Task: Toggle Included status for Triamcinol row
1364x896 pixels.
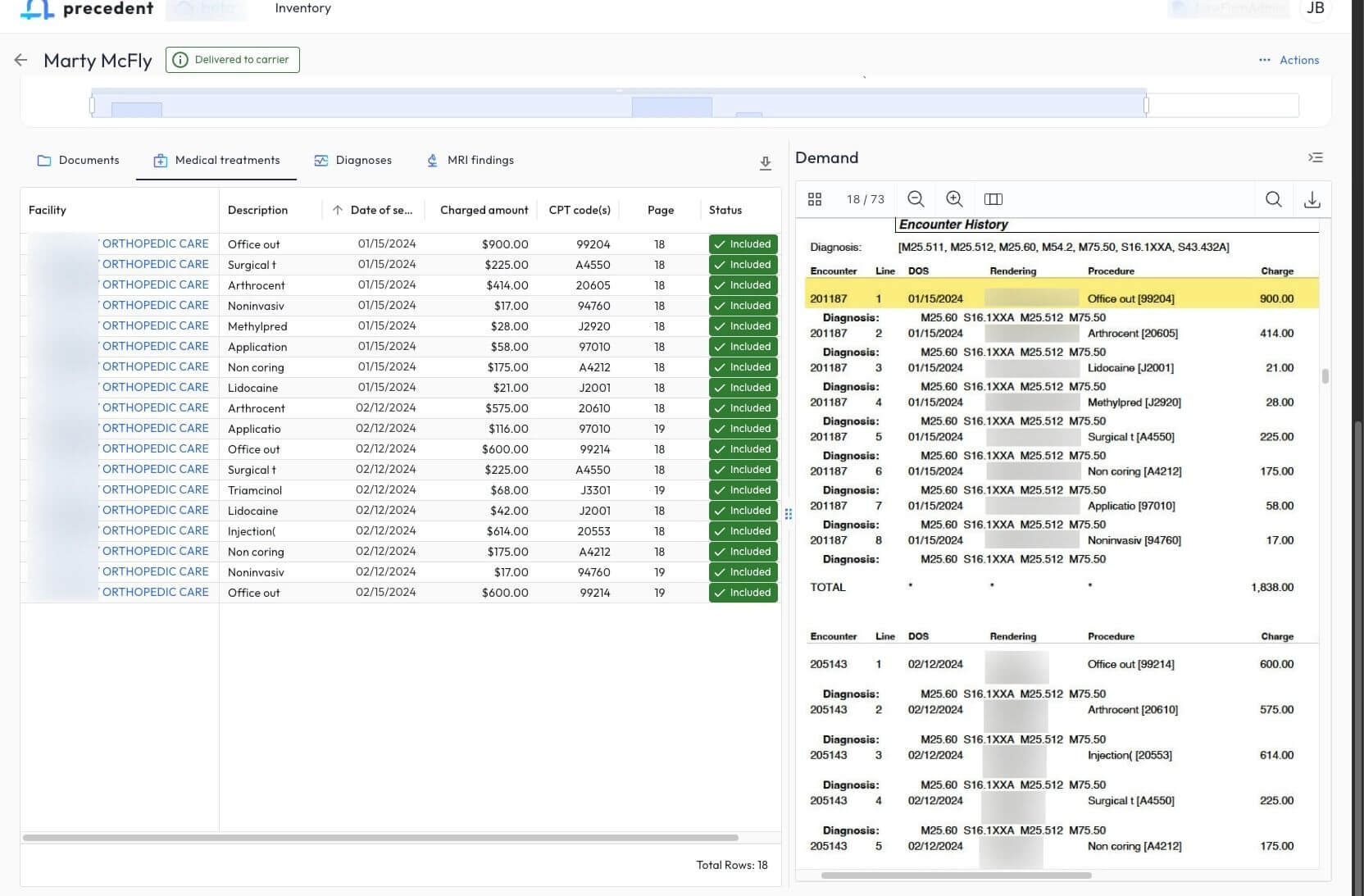Action: tap(743, 490)
